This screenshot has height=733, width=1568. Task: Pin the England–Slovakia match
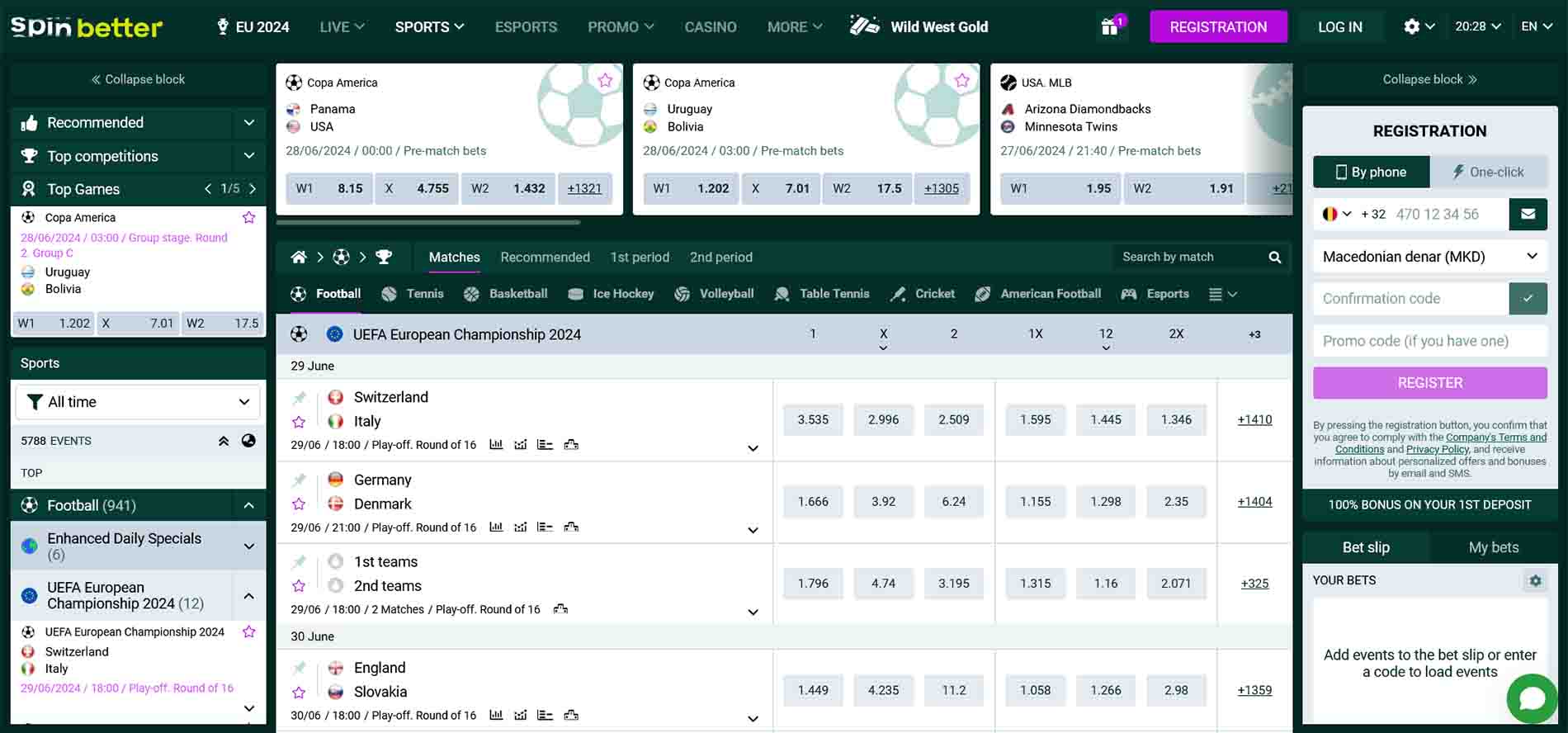pyautogui.click(x=299, y=668)
